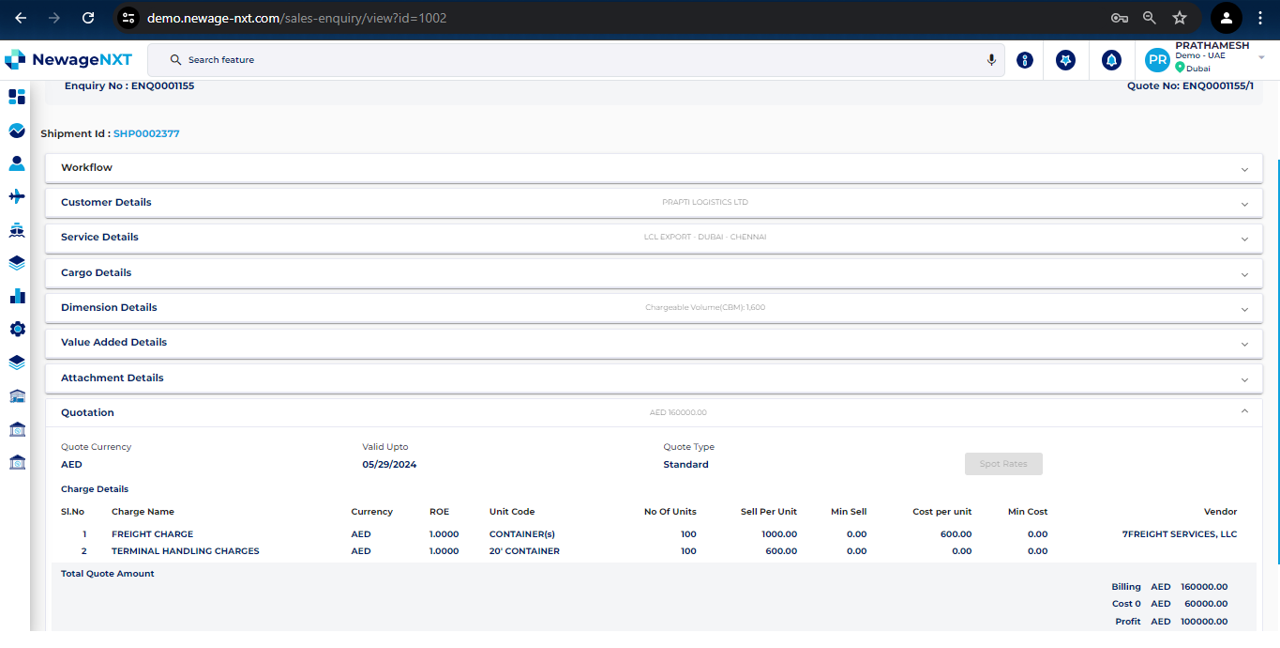Open shipment link SHP0002377
This screenshot has width=1280, height=648.
tap(146, 134)
